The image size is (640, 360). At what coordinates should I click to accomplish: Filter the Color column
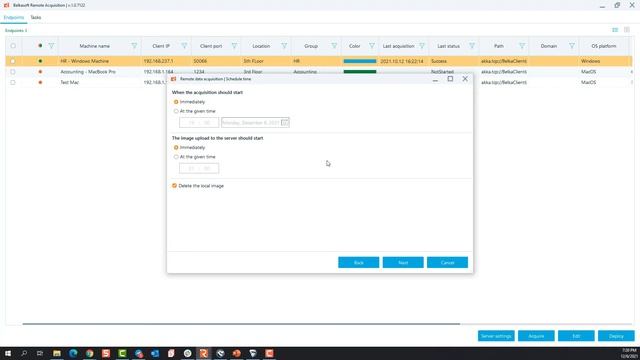pyautogui.click(x=371, y=46)
